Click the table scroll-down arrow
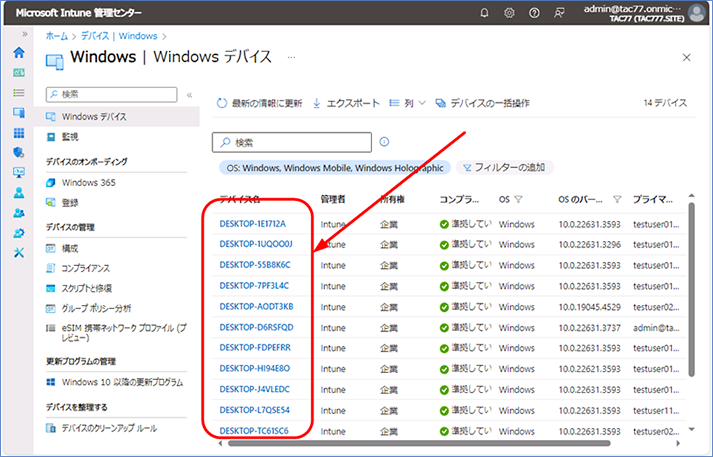Viewport: 713px width, 457px height. (x=692, y=429)
